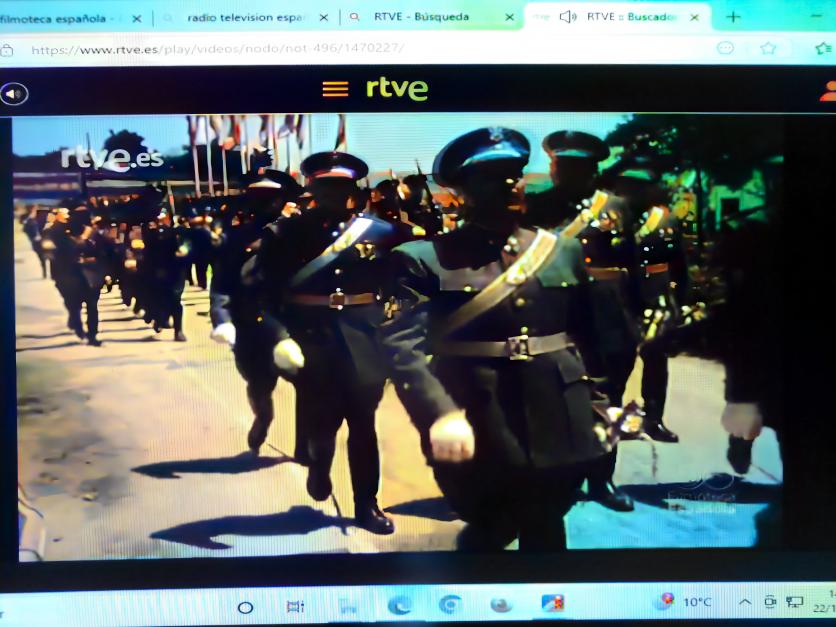Viewport: 836px width, 627px height.
Task: Expand hidden system tray icons
Action: [x=745, y=602]
